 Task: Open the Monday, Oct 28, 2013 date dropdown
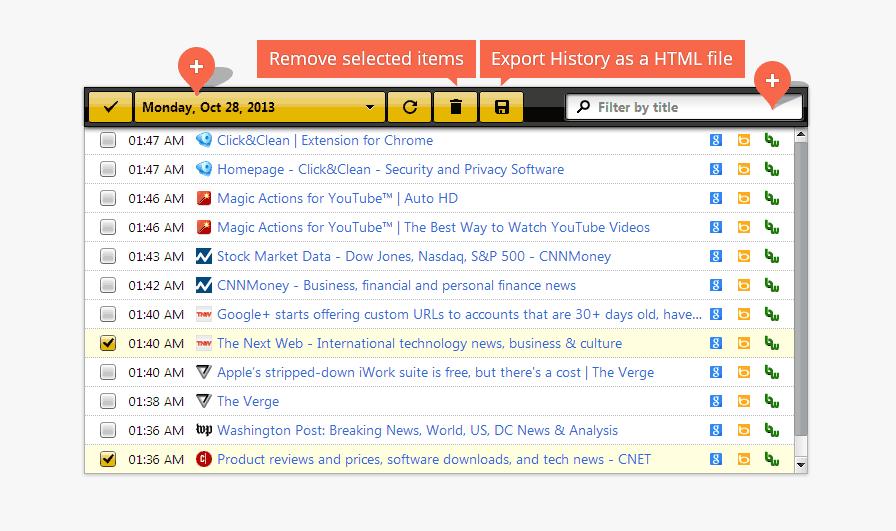tap(260, 107)
